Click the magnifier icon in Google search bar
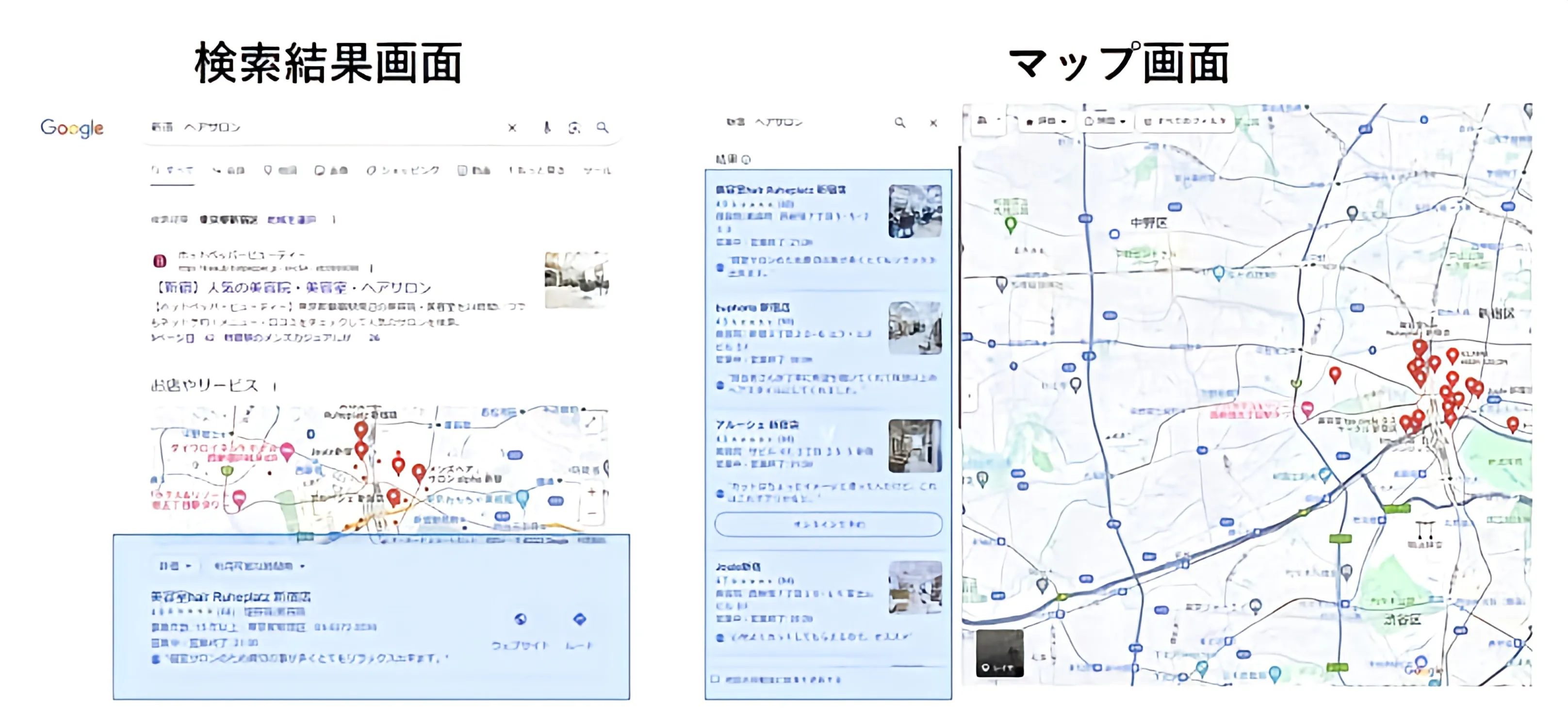This screenshot has width=1568, height=720. click(602, 128)
